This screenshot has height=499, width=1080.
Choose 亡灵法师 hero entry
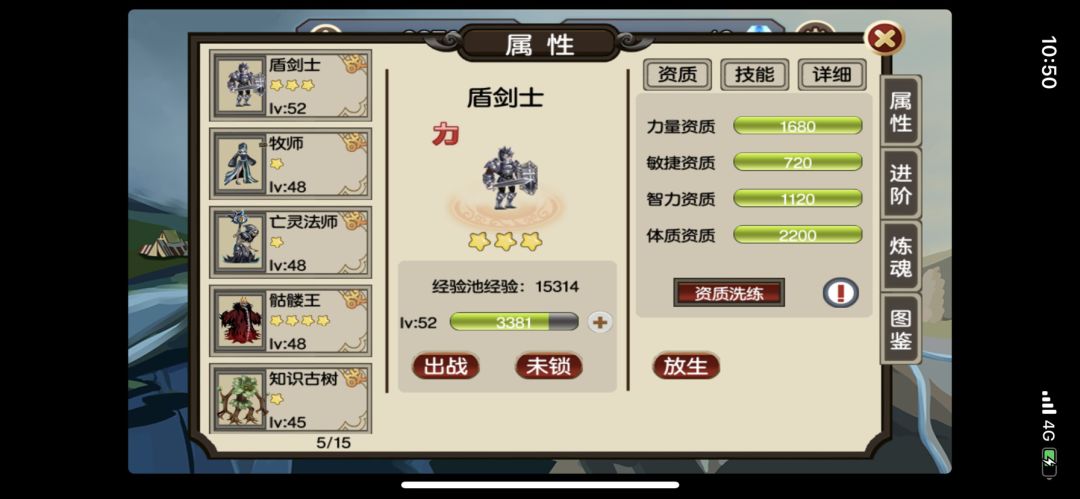coord(290,243)
